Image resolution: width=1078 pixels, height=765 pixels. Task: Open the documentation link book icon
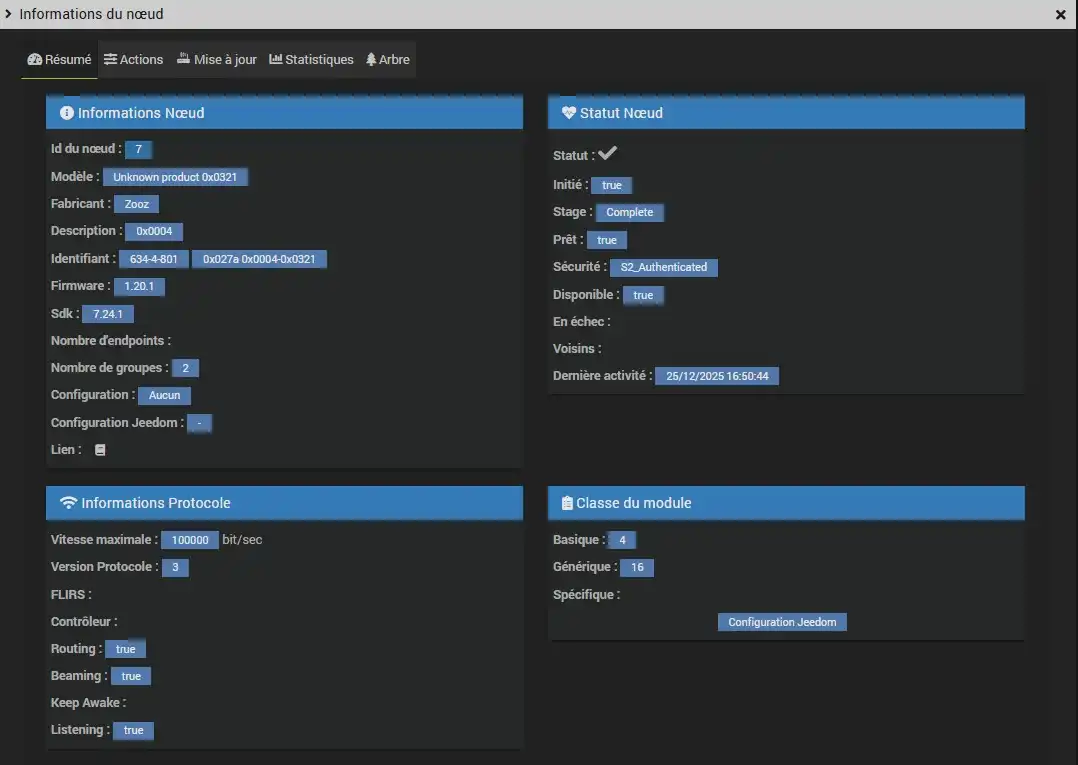[x=100, y=450]
